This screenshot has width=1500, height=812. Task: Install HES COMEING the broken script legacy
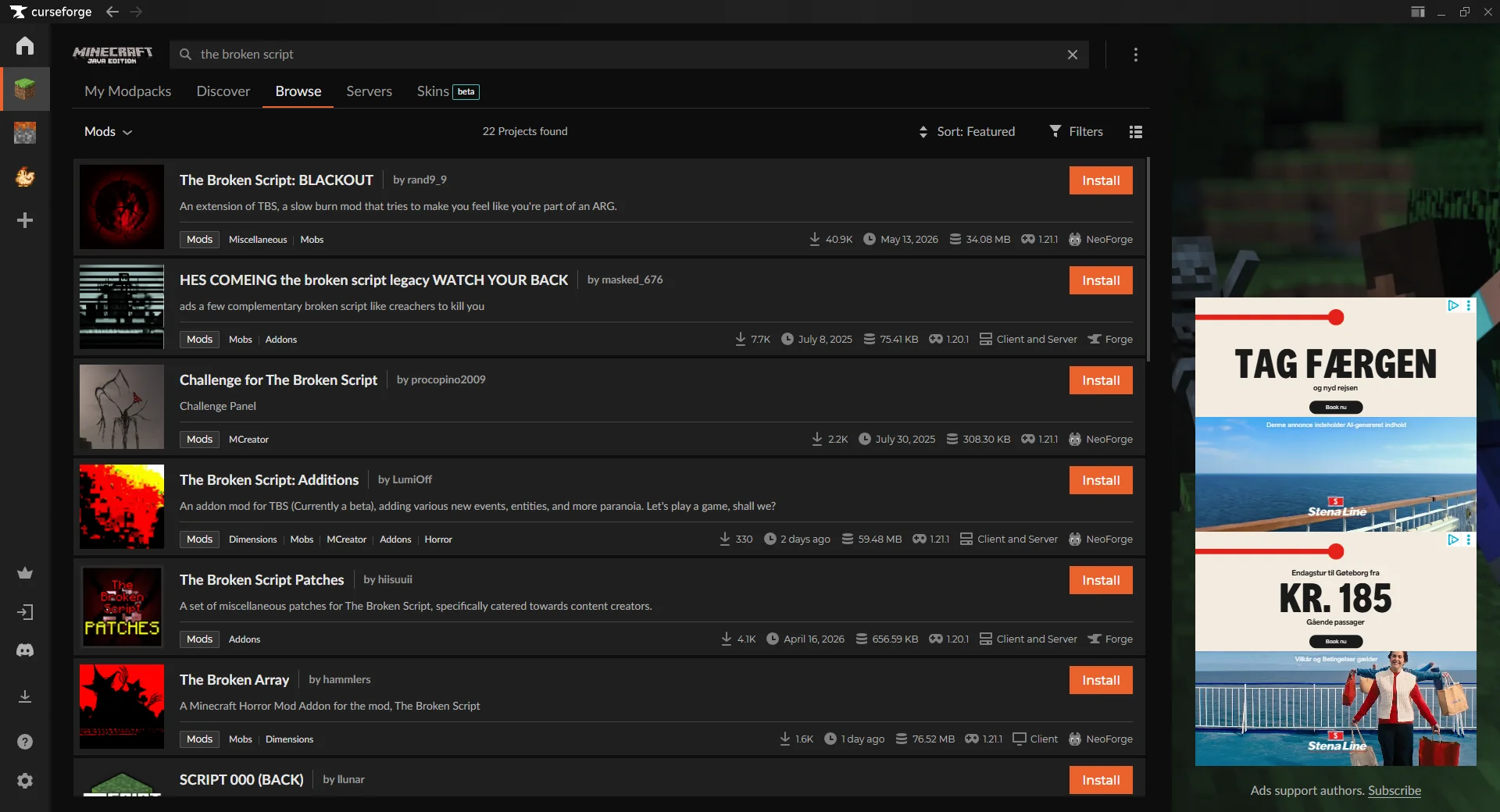[x=1101, y=280]
